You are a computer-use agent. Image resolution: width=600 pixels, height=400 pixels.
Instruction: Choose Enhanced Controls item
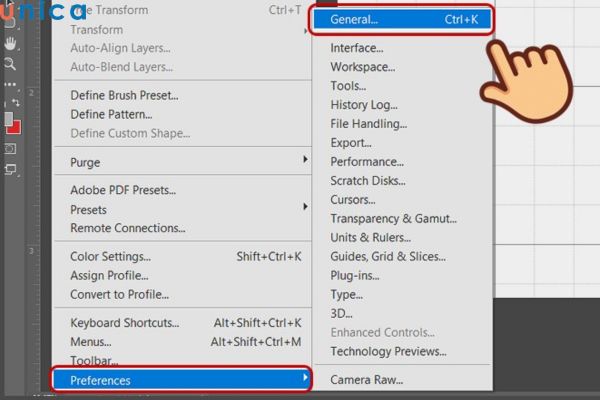402,333
